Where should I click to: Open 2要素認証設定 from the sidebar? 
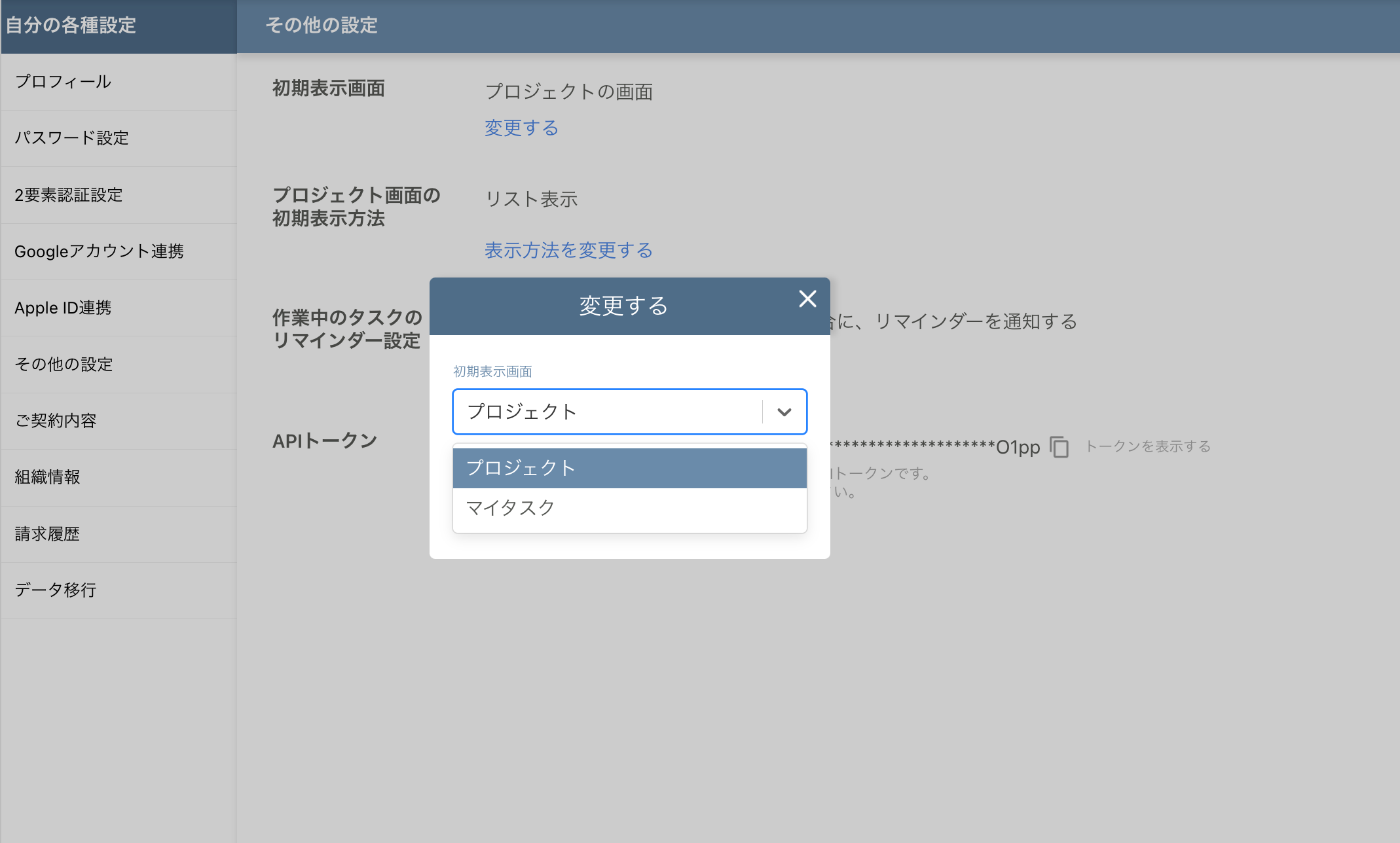(68, 194)
